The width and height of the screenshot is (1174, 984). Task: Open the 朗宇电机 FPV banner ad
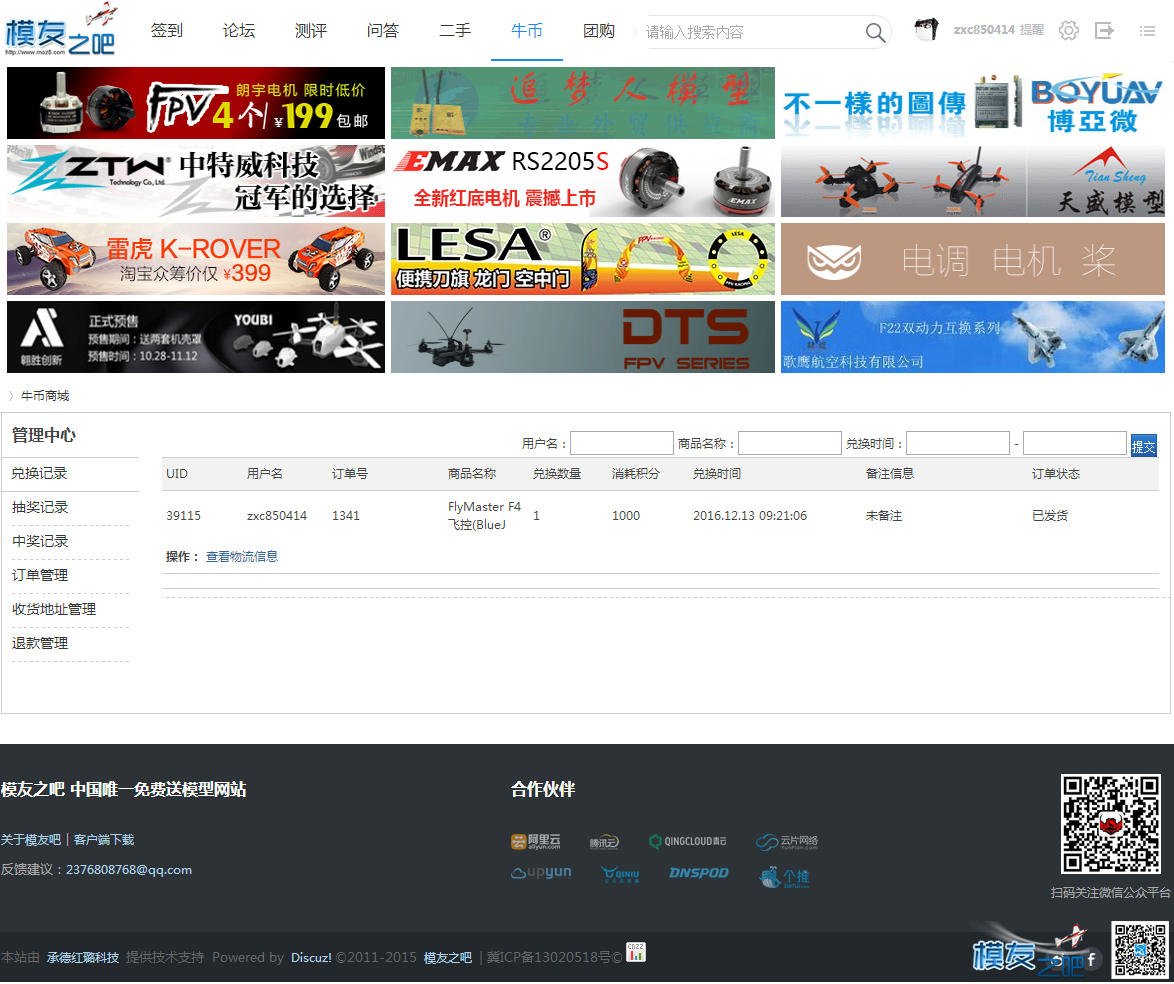[x=195, y=103]
